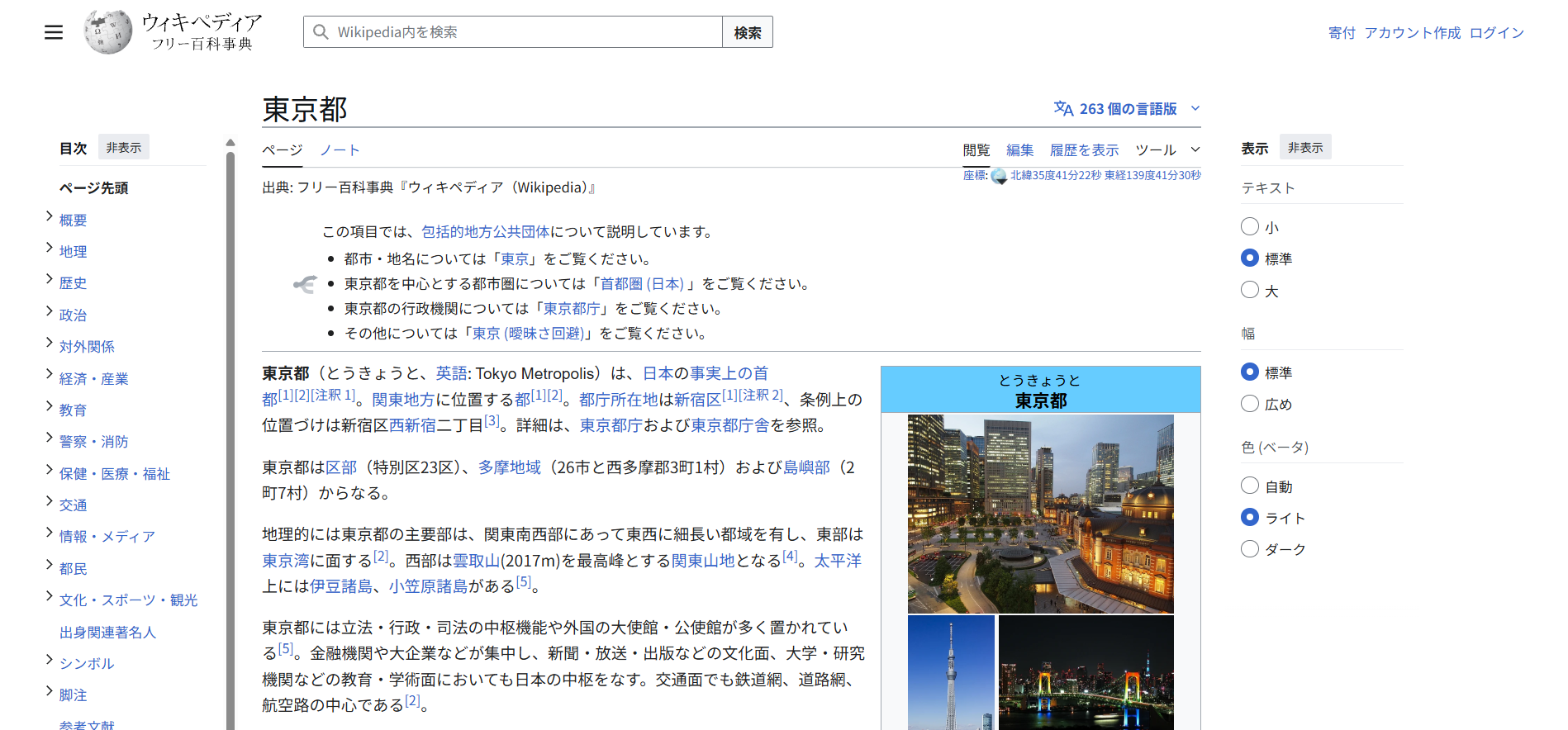Open the 島嶼部 link
Viewport: 1568px width, 730px height.
point(806,467)
